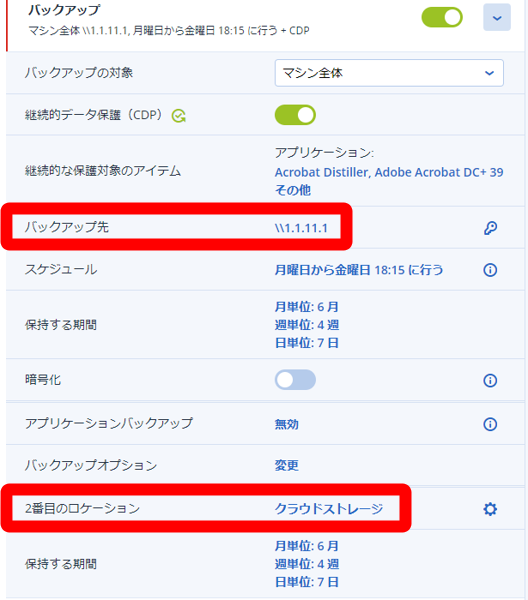Click the 無効 link for アプリケーションバックアップ

pos(287,424)
